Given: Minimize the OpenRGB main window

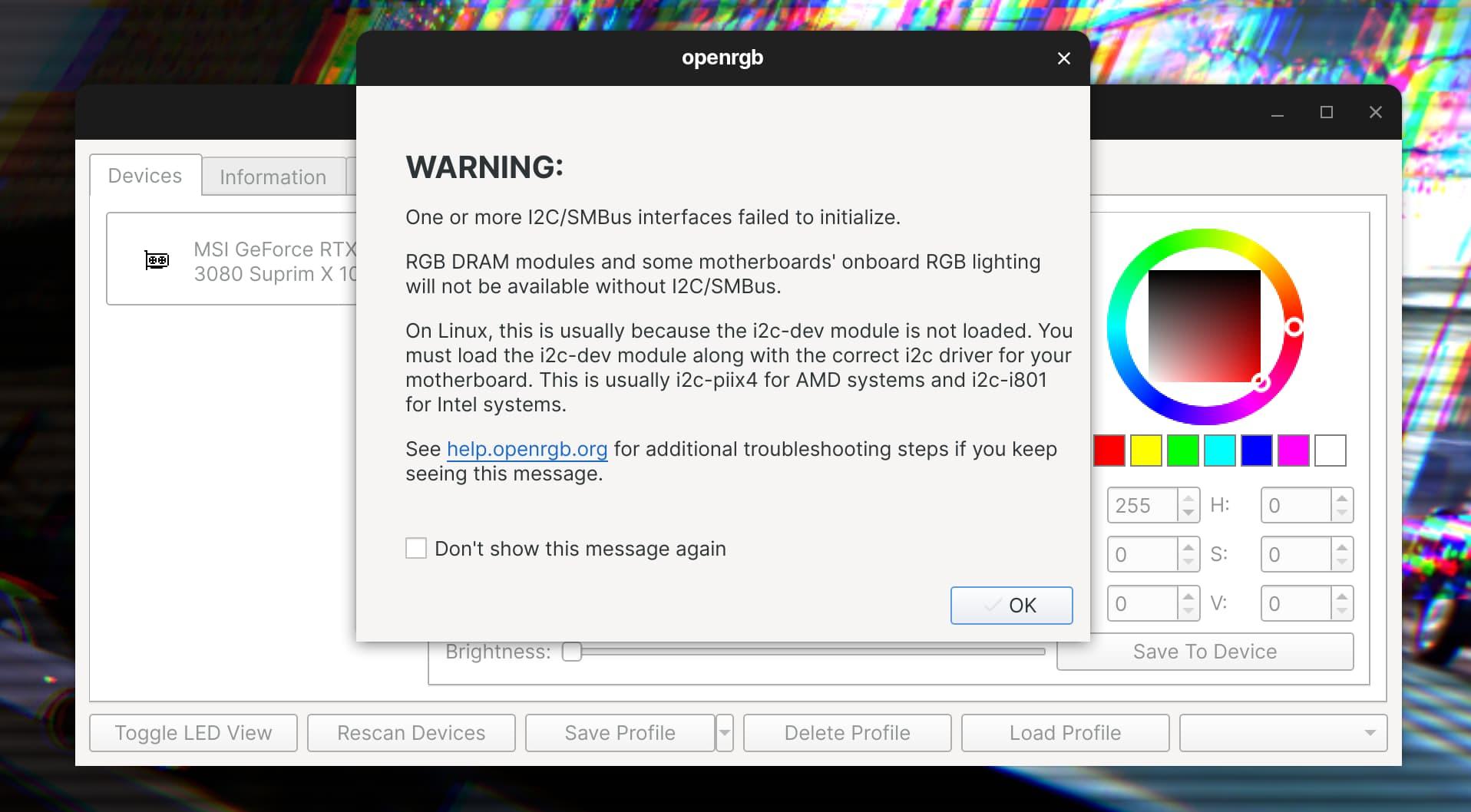Looking at the screenshot, I should click(1277, 113).
